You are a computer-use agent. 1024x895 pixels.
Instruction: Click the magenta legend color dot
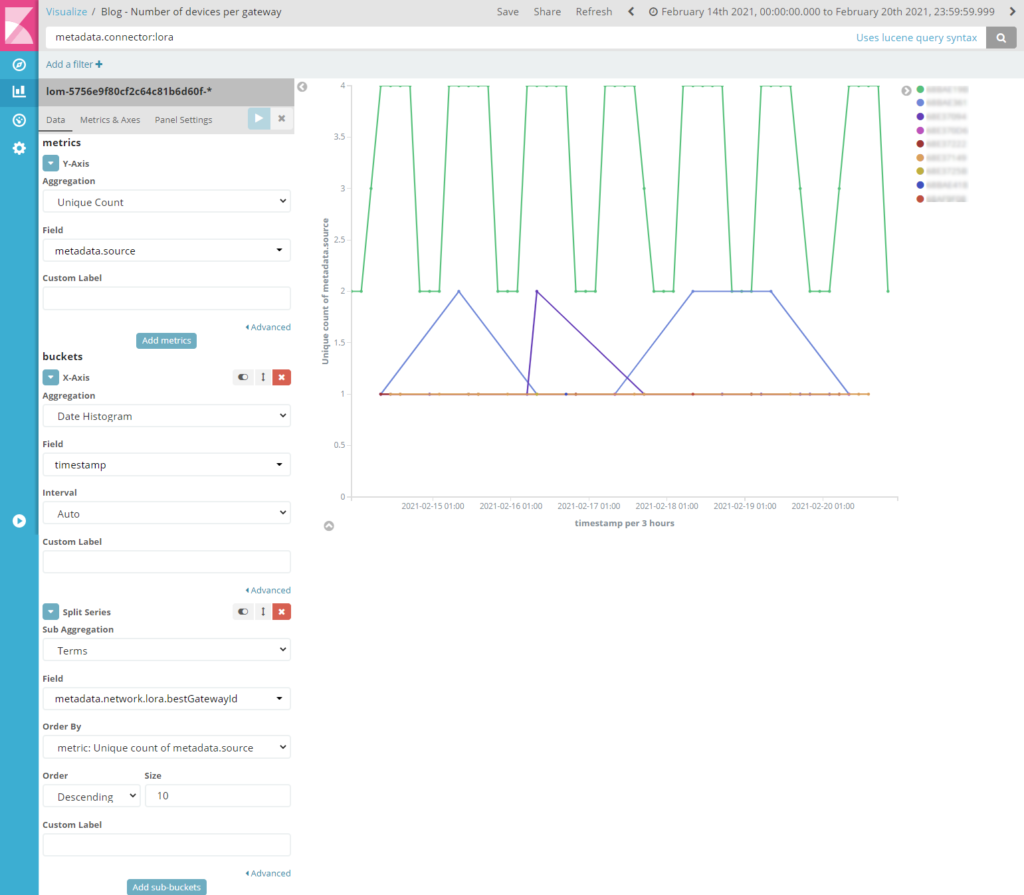(920, 130)
